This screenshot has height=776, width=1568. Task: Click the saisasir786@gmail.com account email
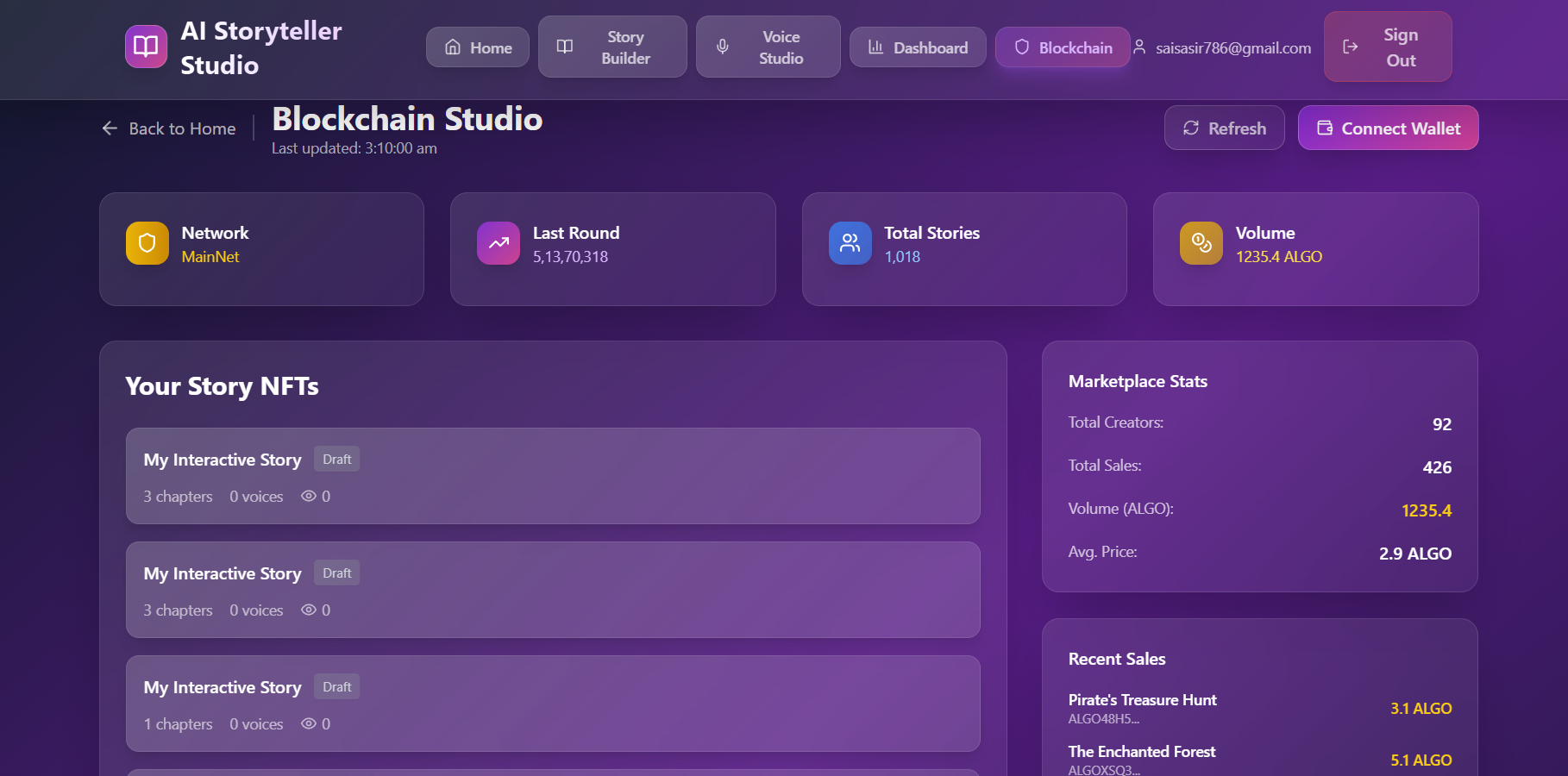point(1233,48)
